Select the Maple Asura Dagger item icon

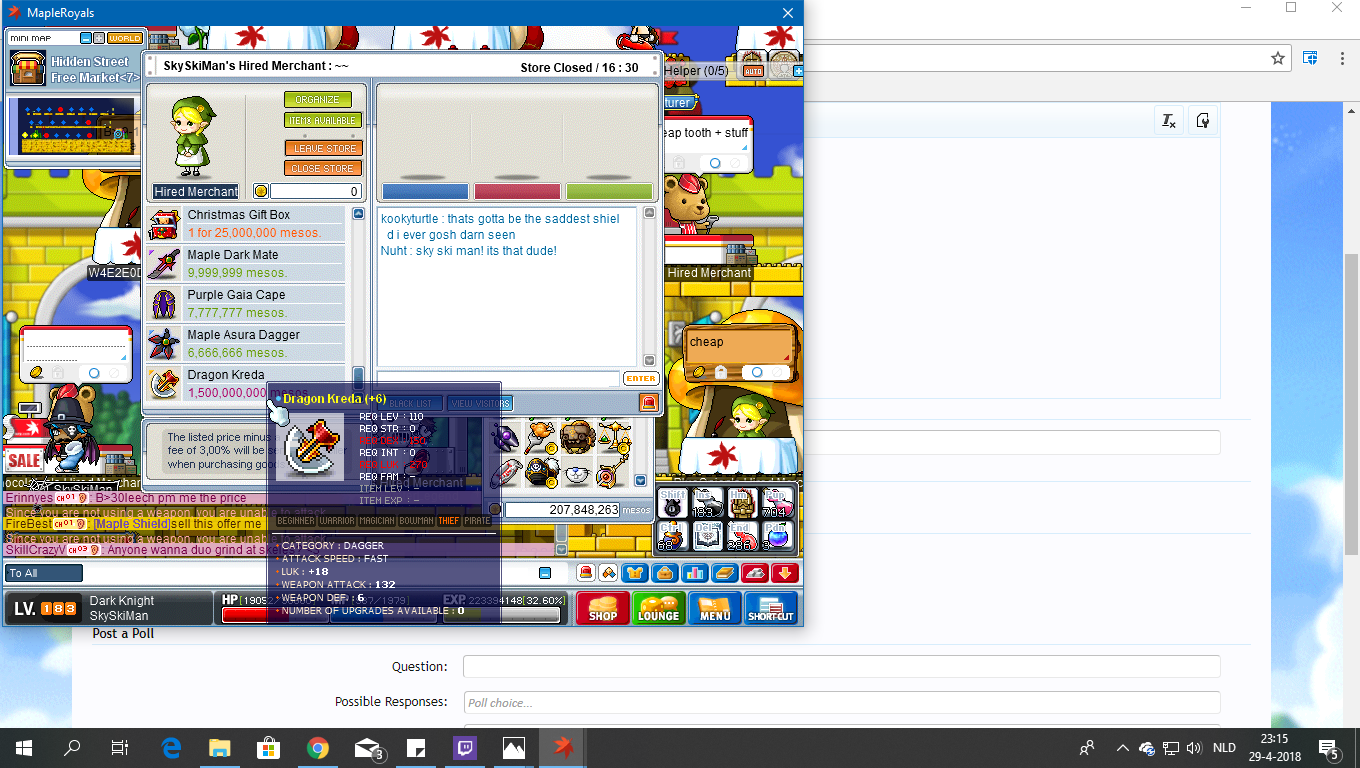164,344
